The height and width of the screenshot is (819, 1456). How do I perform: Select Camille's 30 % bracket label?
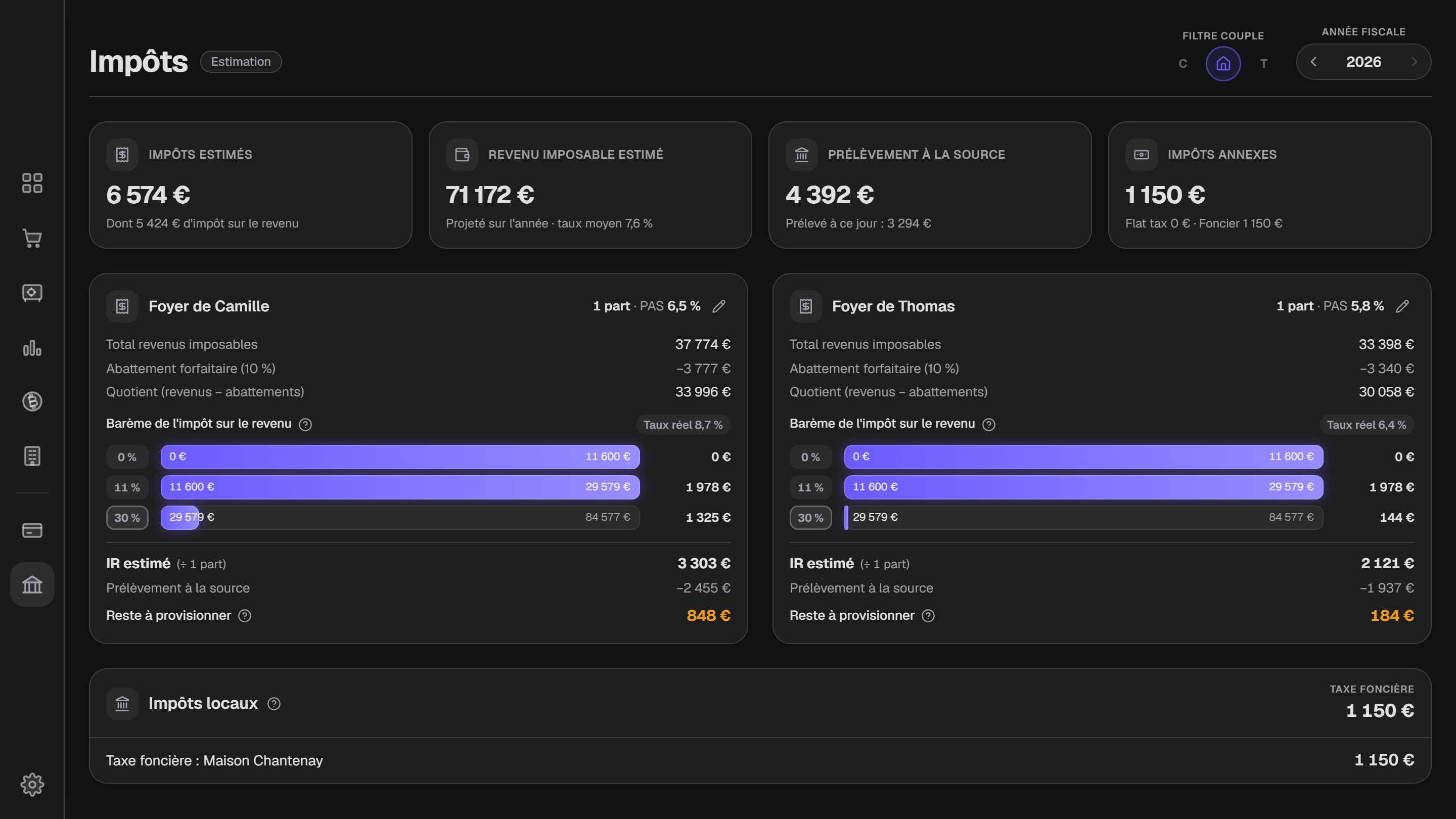click(127, 518)
